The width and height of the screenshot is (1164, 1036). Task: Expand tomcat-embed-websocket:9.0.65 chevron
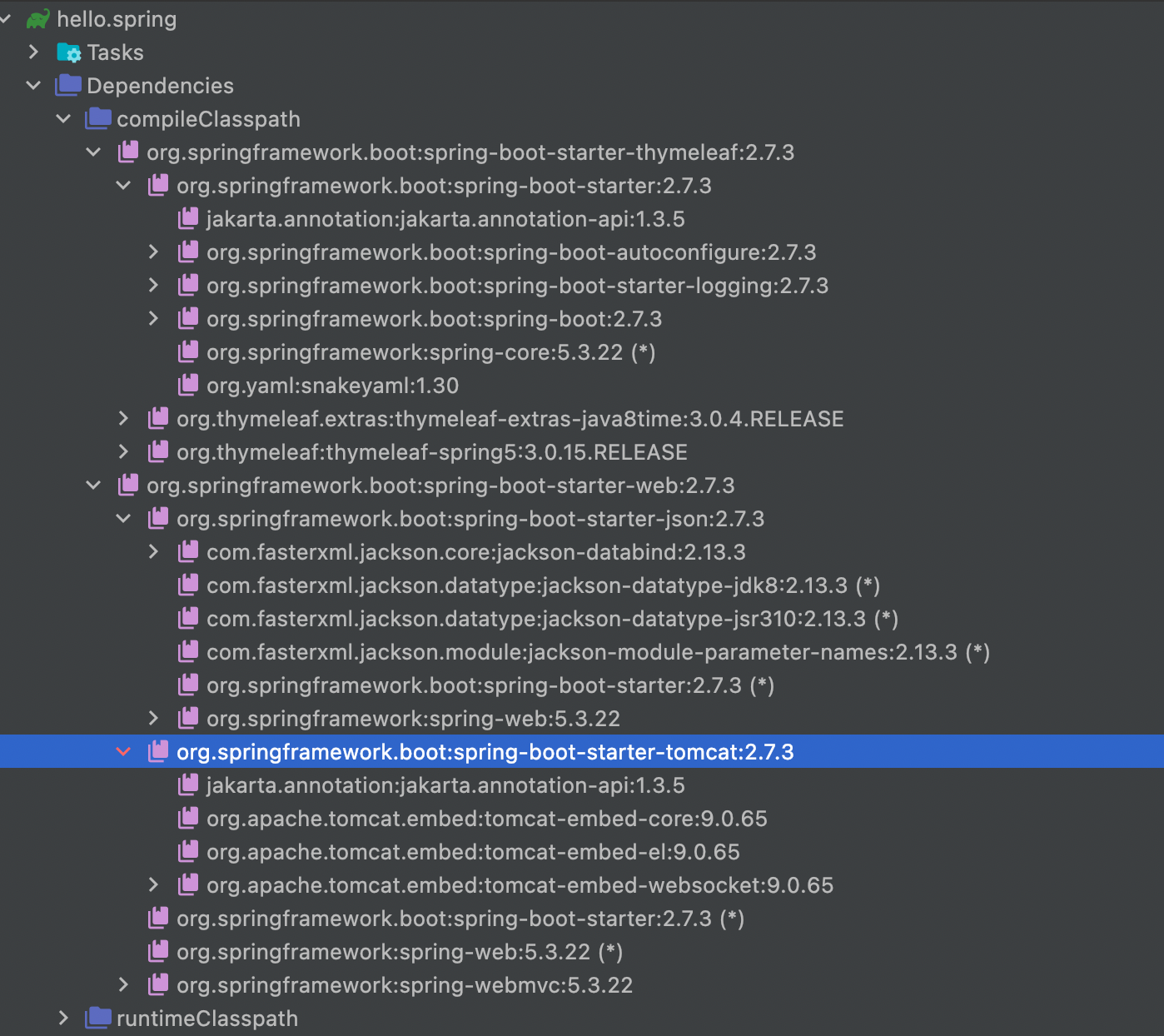[x=153, y=884]
